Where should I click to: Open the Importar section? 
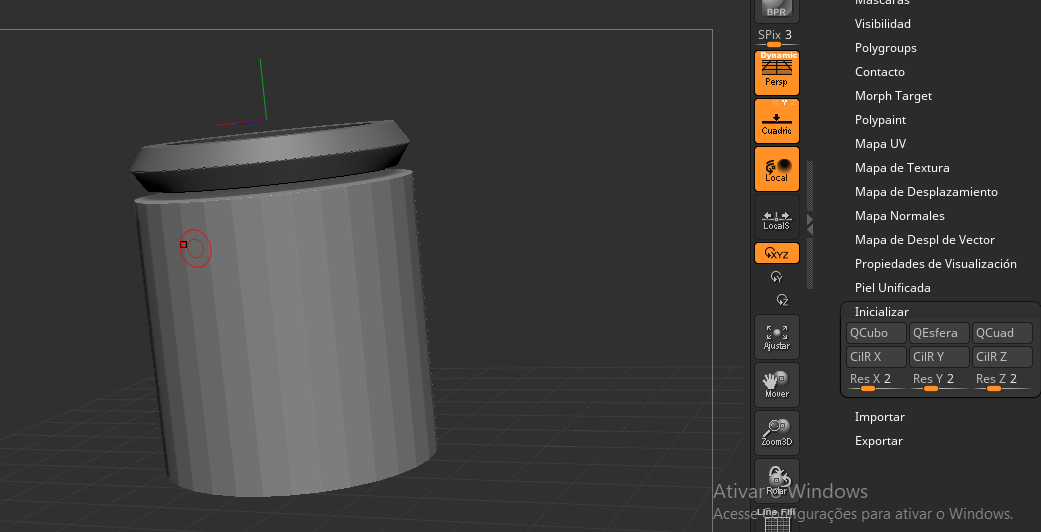(x=880, y=417)
